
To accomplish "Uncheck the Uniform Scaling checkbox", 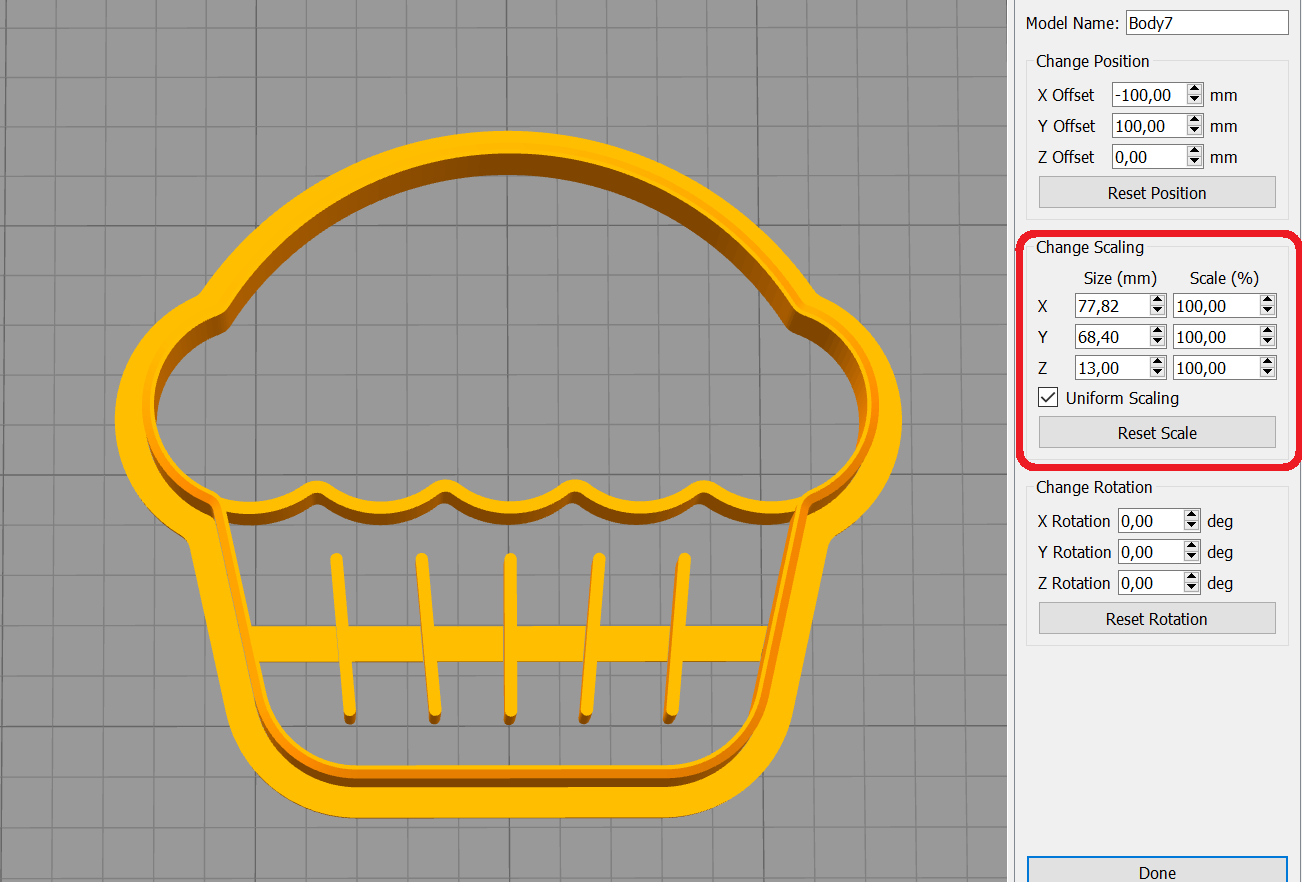I will (1048, 398).
